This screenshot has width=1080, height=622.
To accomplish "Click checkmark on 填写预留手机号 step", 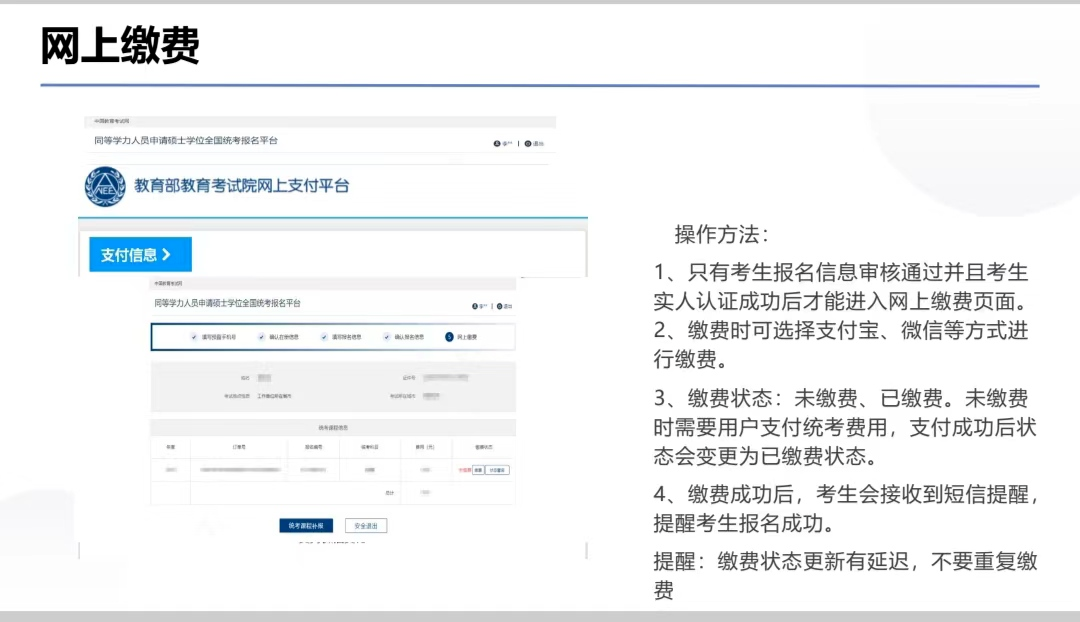I will pyautogui.click(x=193, y=337).
